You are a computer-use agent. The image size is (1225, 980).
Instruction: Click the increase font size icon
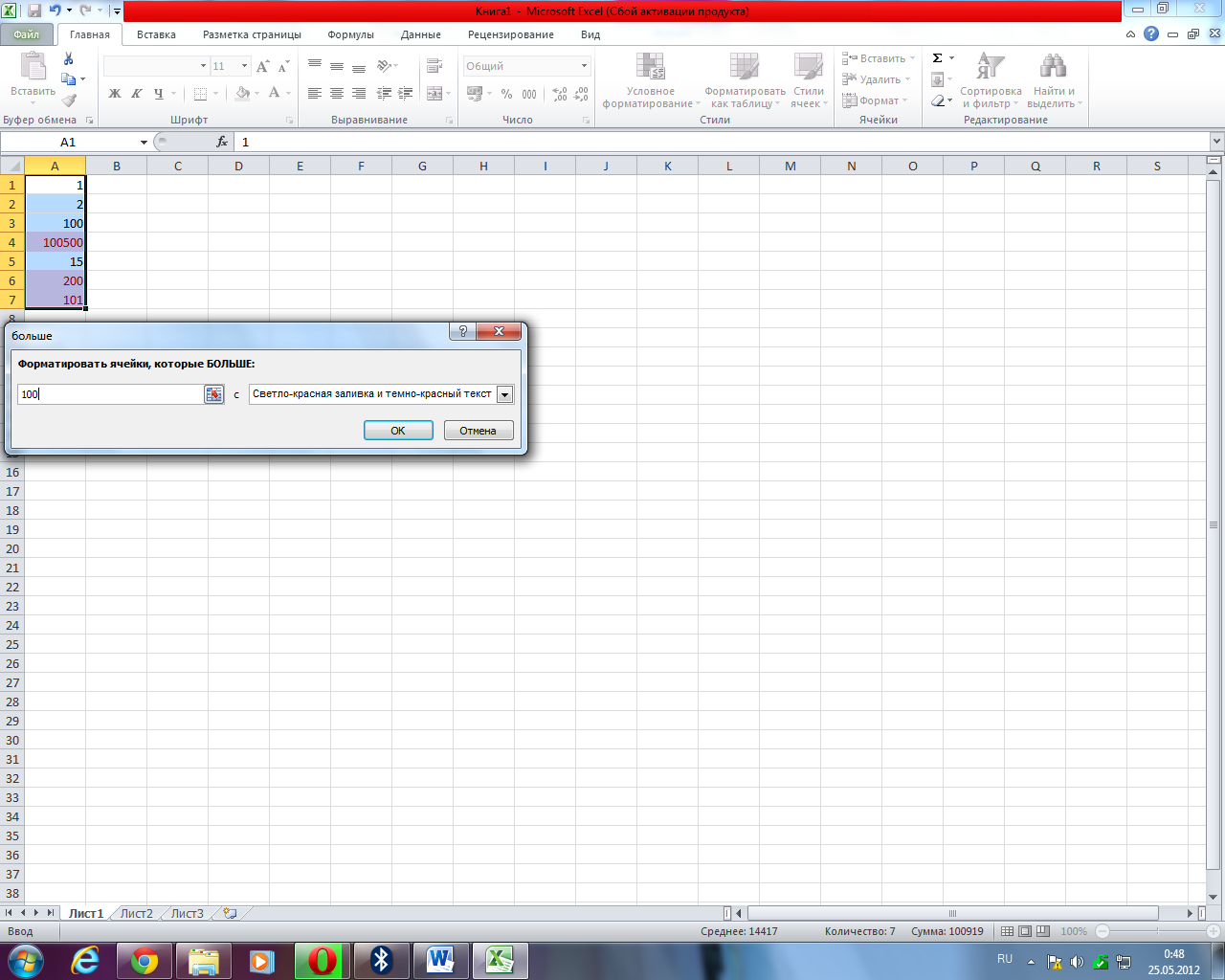262,66
